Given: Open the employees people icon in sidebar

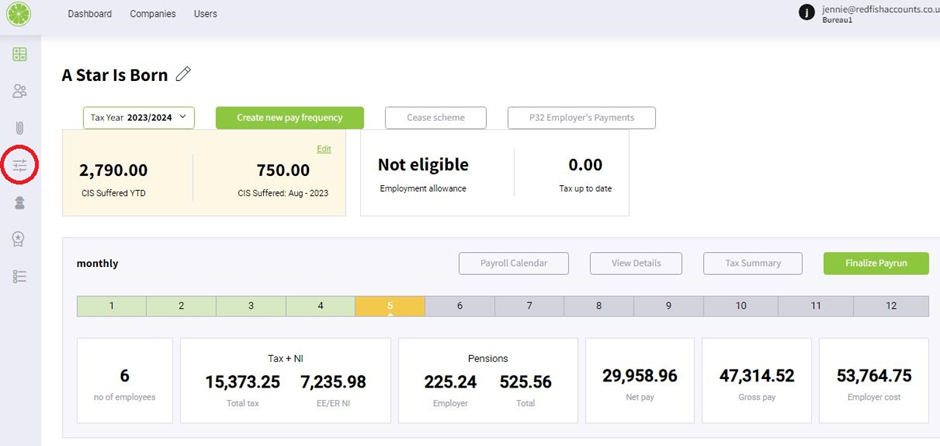Looking at the screenshot, I should (x=19, y=91).
